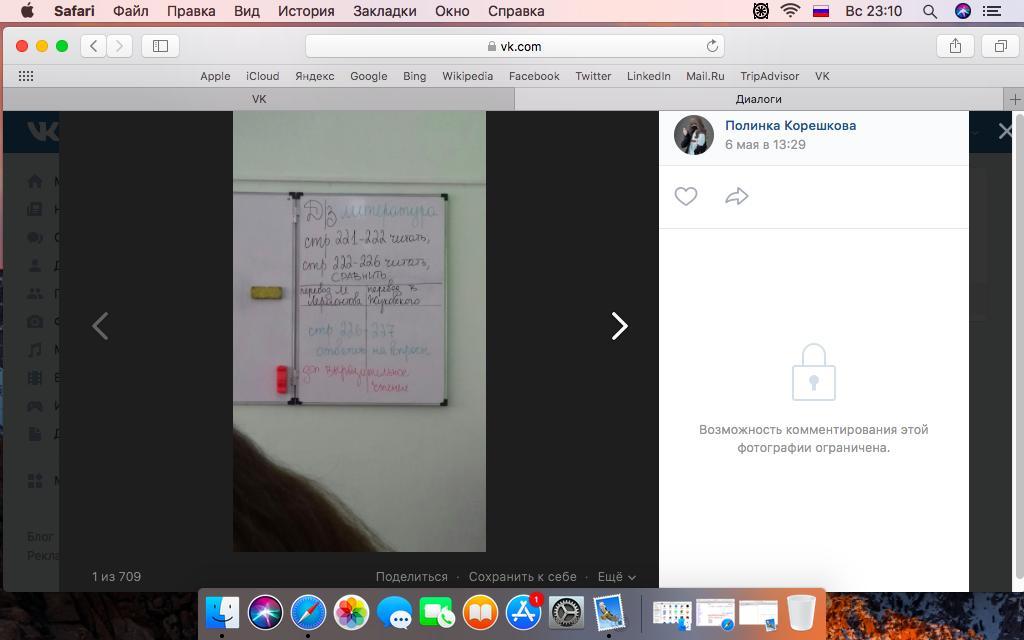Open the Wi-Fi status menu
Image resolution: width=1024 pixels, height=640 pixels.
(x=790, y=10)
